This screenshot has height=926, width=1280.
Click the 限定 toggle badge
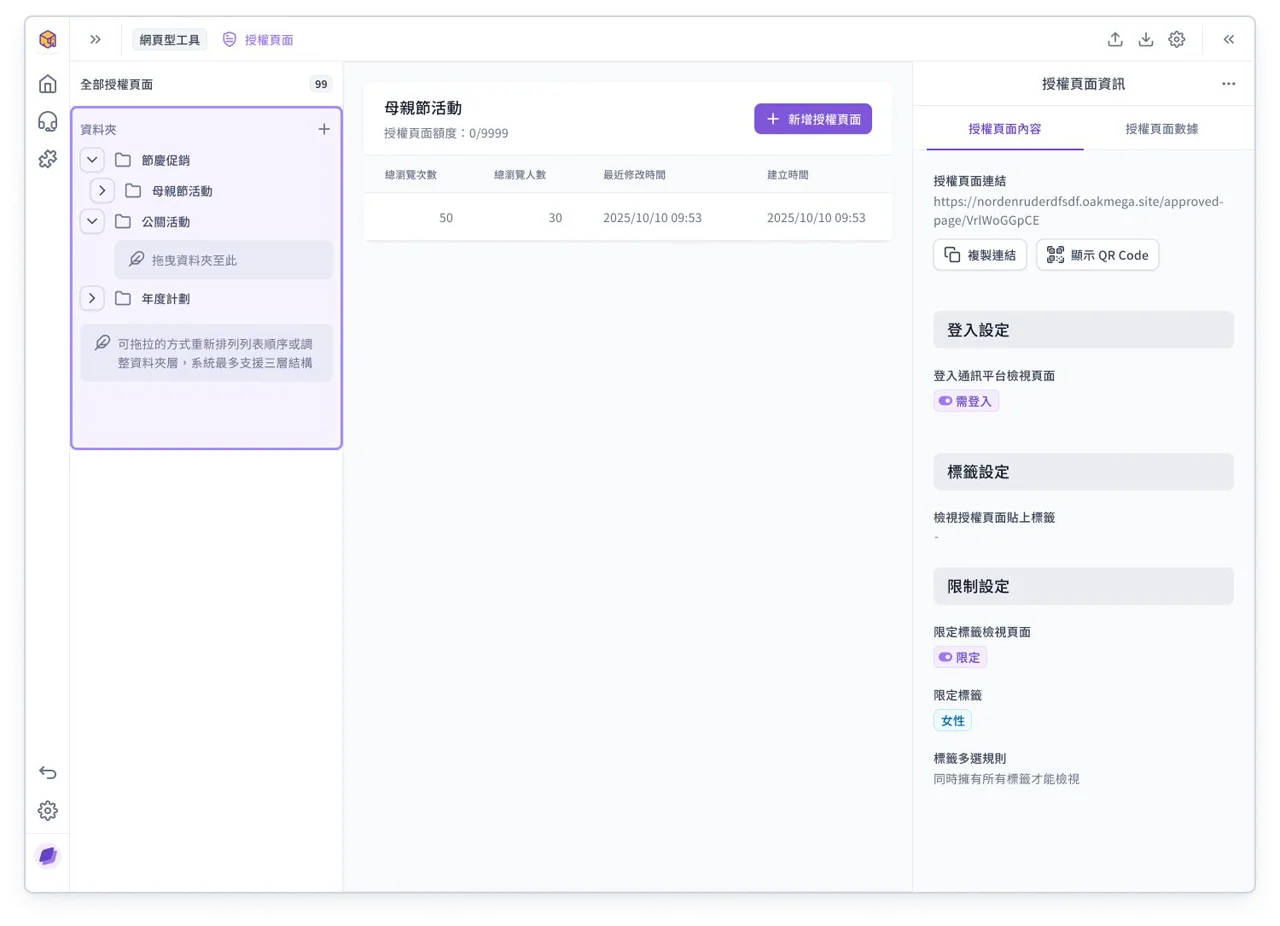pyautogui.click(x=960, y=657)
